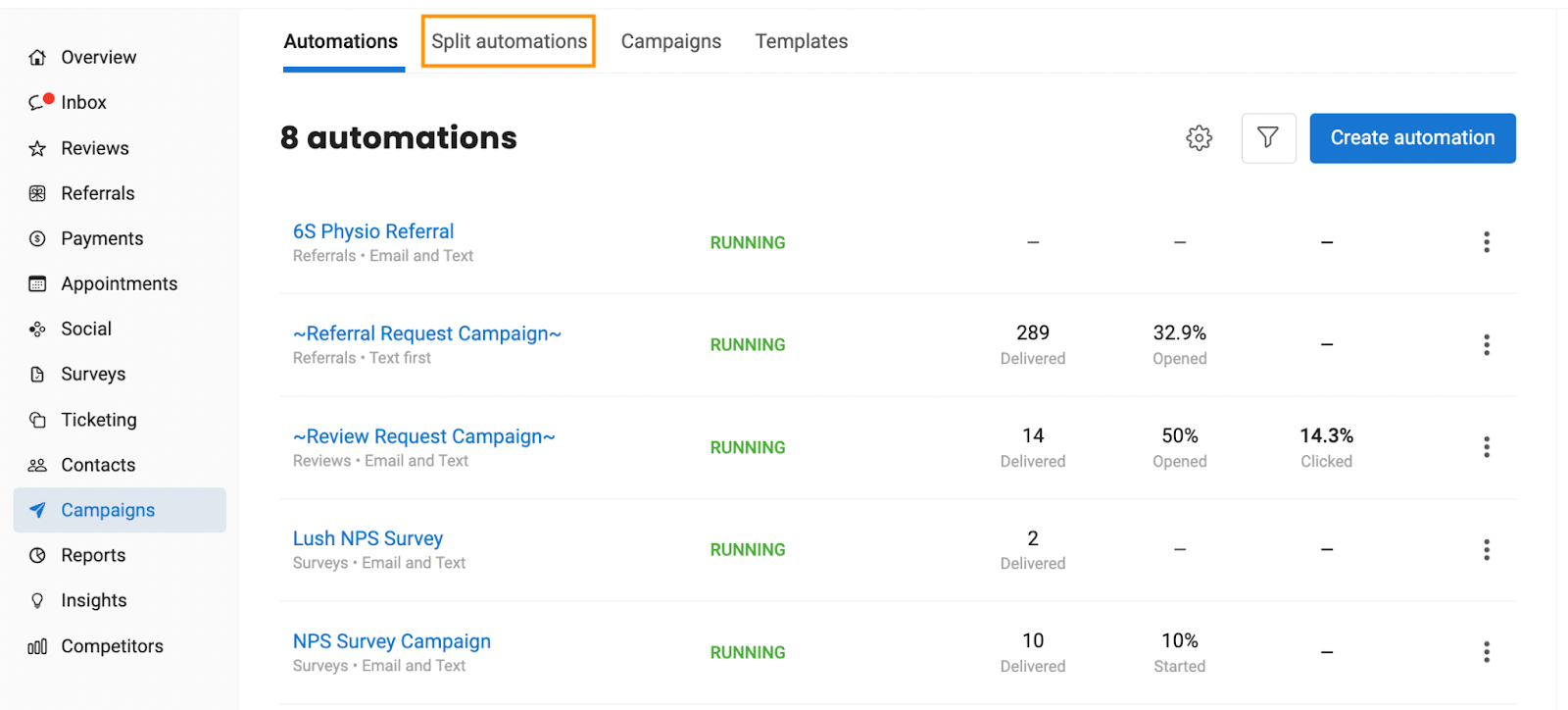
Task: Open Inbox with the red notification dot
Action: click(82, 102)
